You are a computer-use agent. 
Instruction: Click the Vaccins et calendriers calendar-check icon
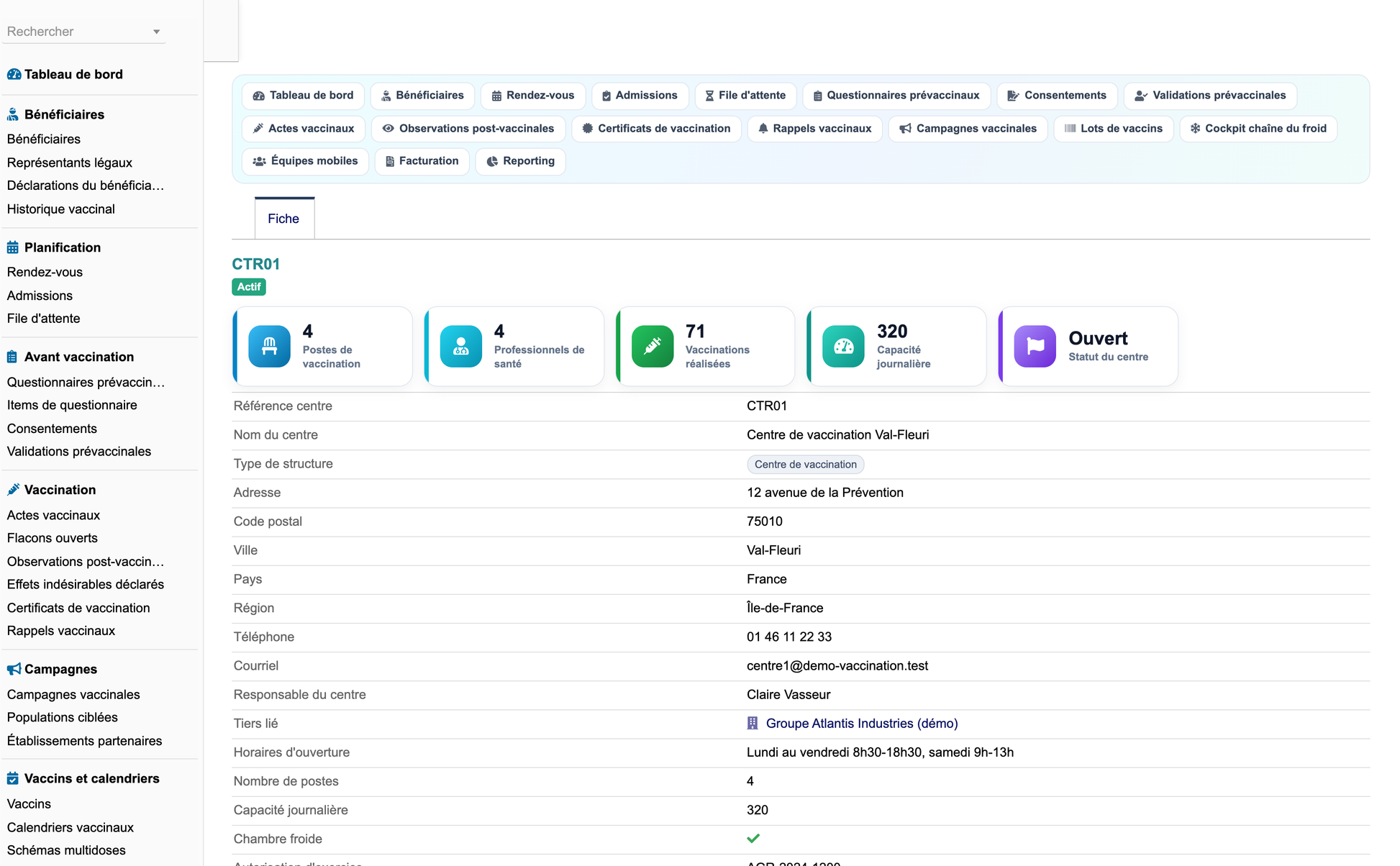(x=13, y=778)
